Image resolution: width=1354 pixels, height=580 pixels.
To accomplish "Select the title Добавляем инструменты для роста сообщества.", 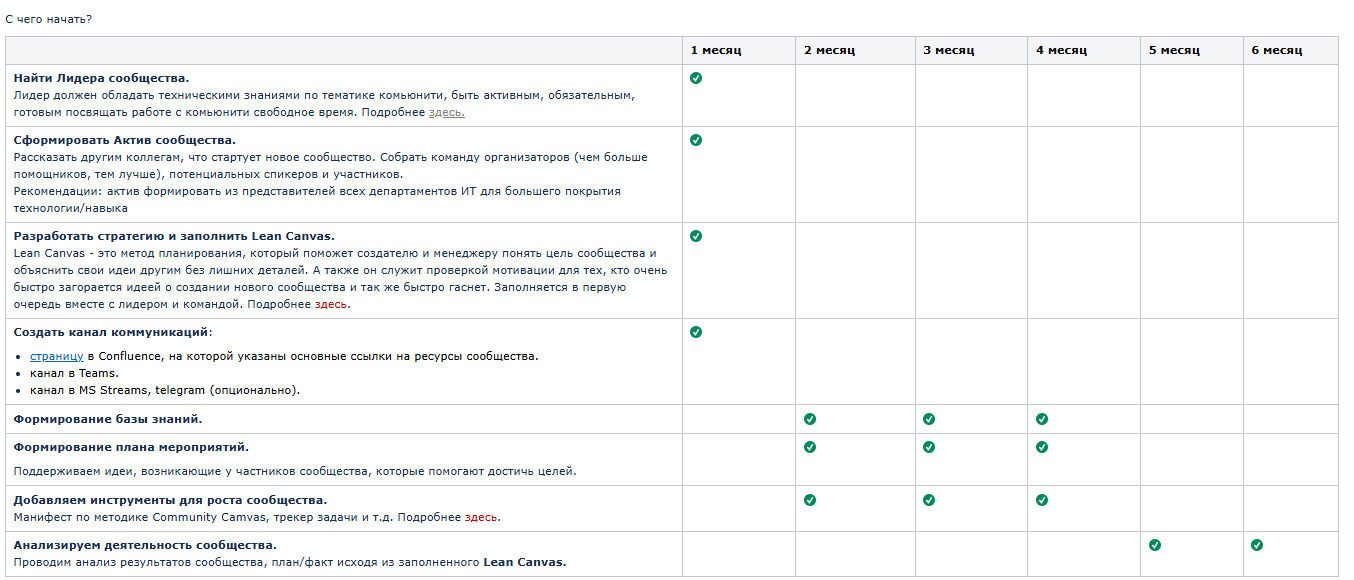I will [x=171, y=500].
